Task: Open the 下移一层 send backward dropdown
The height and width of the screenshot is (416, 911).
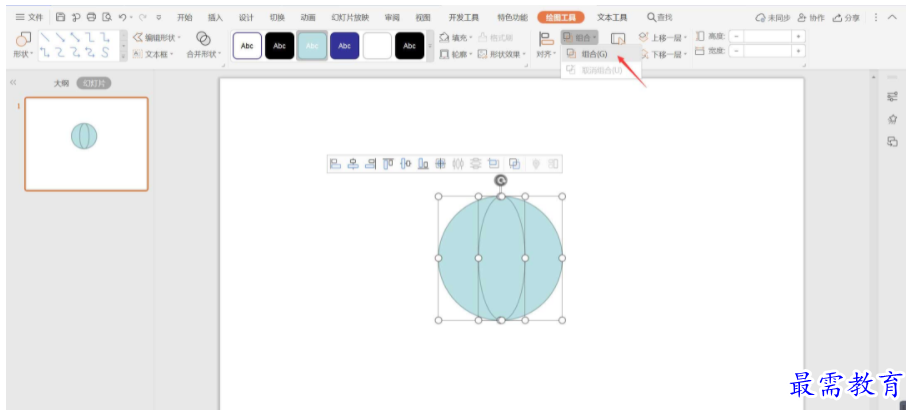Action: (663, 54)
